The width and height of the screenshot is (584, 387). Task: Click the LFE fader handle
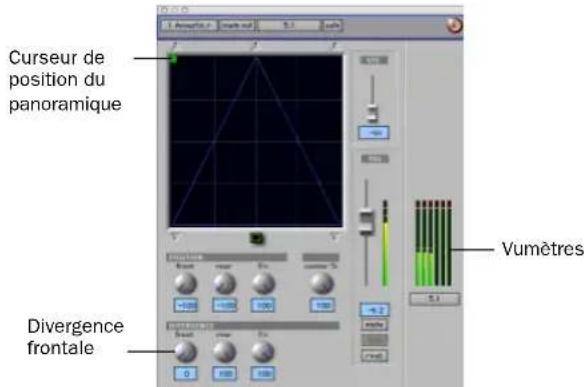pyautogui.click(x=372, y=113)
